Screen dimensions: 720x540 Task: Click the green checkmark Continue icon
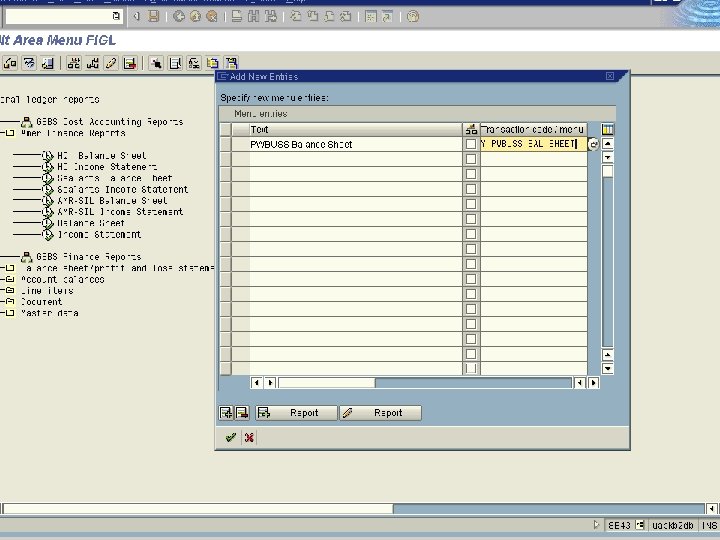click(231, 437)
